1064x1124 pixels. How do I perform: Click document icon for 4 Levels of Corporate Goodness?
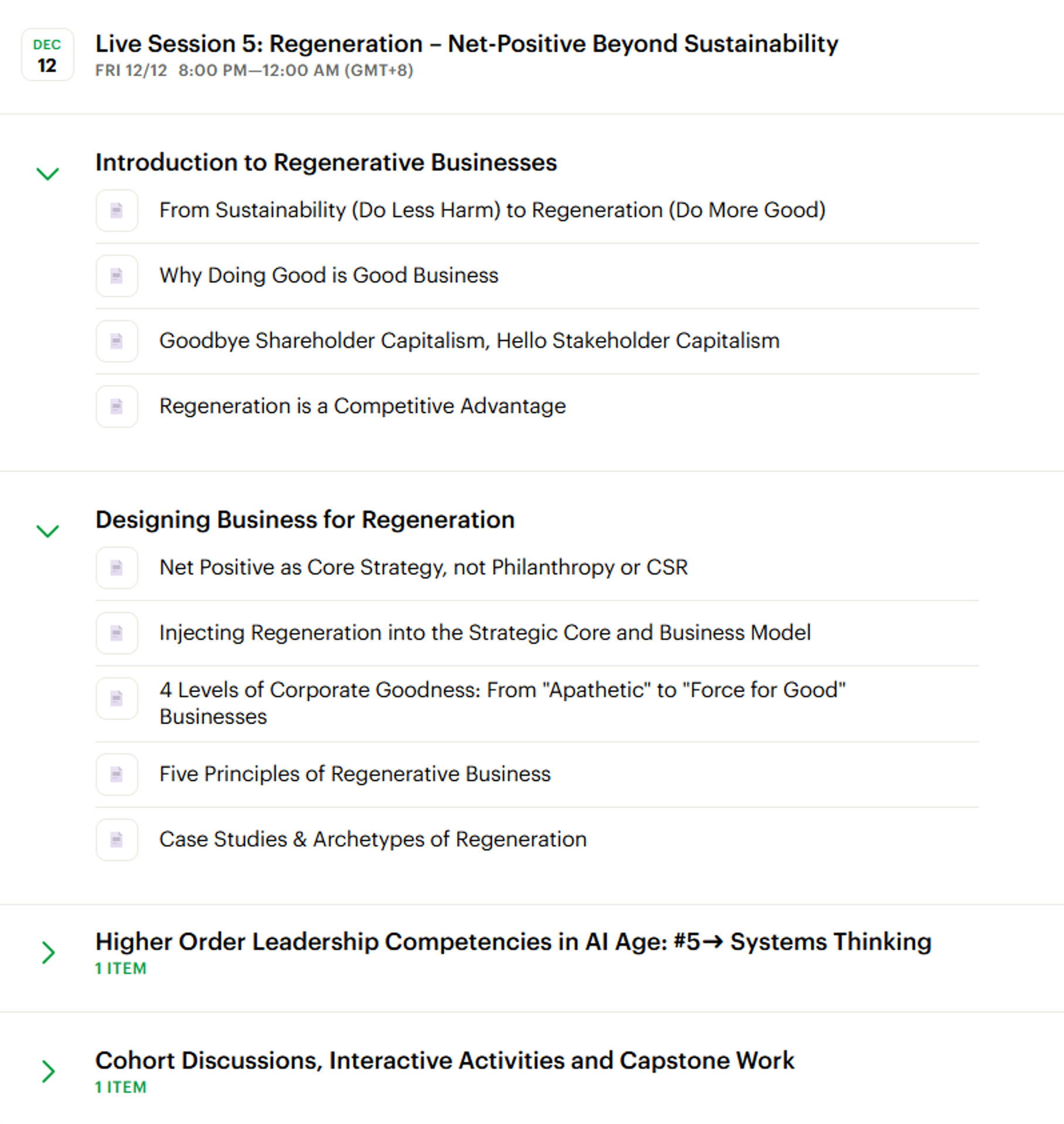[x=117, y=698]
